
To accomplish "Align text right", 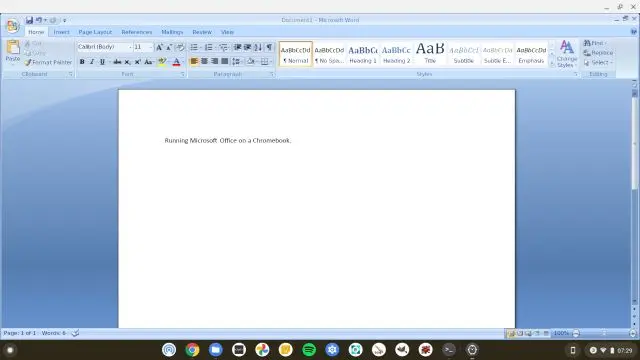I will coord(214,62).
